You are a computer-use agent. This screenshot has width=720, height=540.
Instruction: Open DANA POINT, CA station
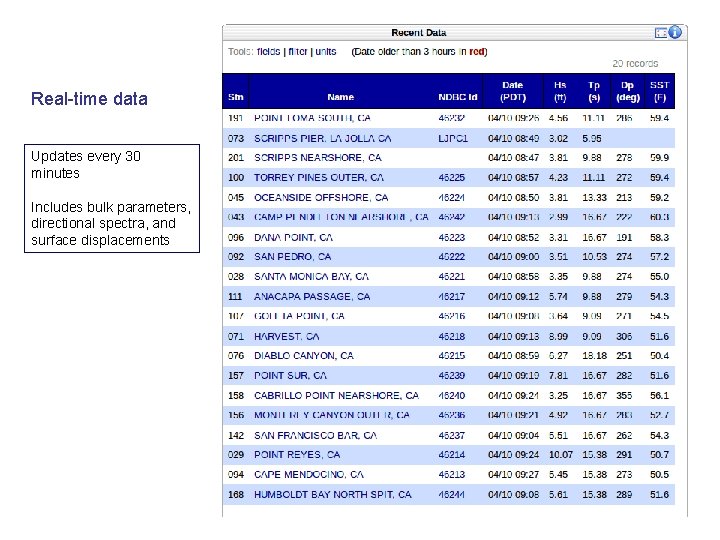click(293, 237)
